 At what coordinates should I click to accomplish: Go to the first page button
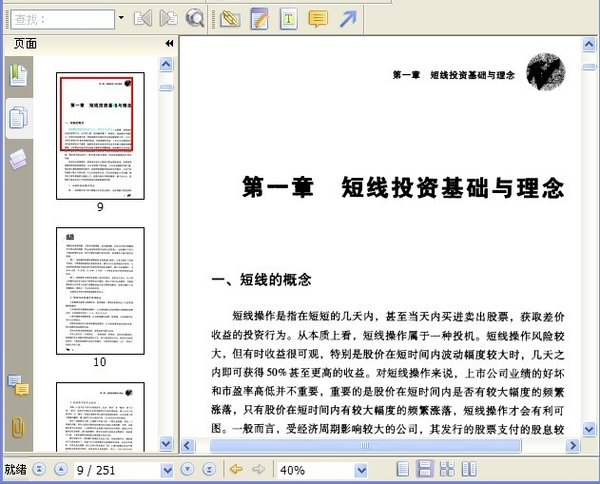(x=39, y=469)
